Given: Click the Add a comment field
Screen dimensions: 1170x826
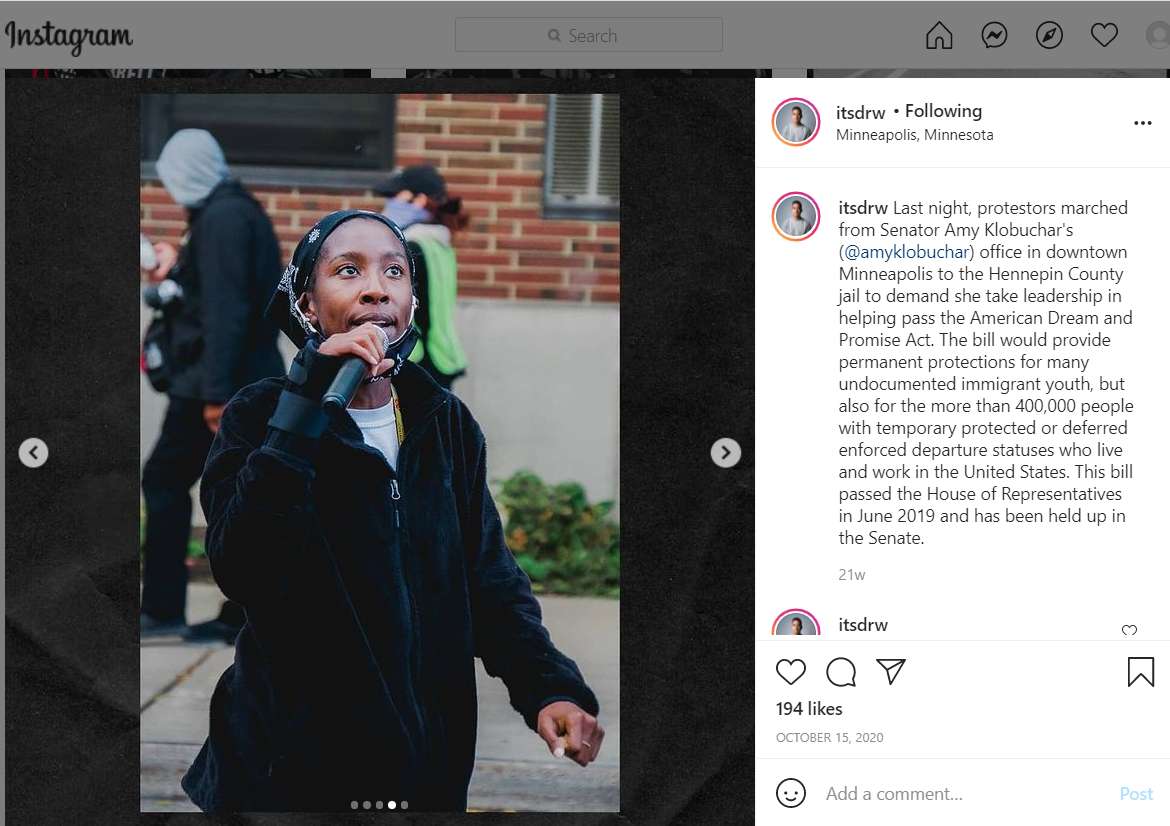Looking at the screenshot, I should [x=963, y=793].
